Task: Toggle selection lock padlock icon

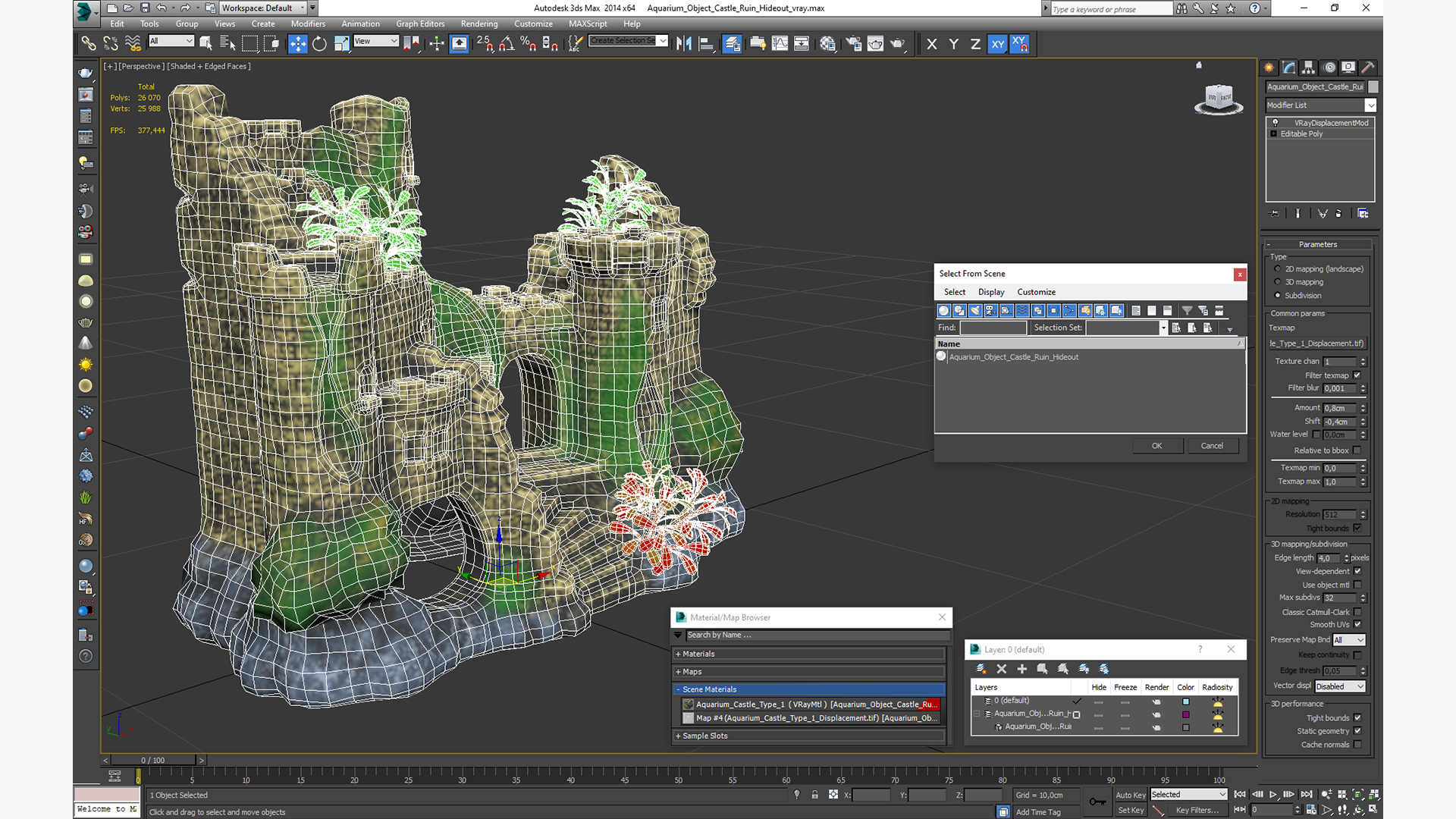Action: (x=814, y=795)
